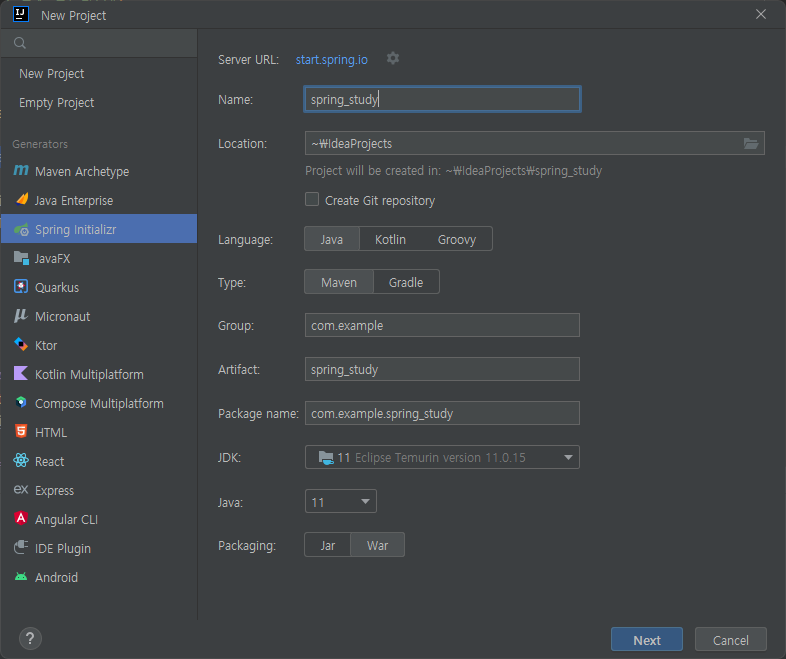Image resolution: width=786 pixels, height=659 pixels.
Task: Select Empty Project in sidebar
Action: click(56, 103)
